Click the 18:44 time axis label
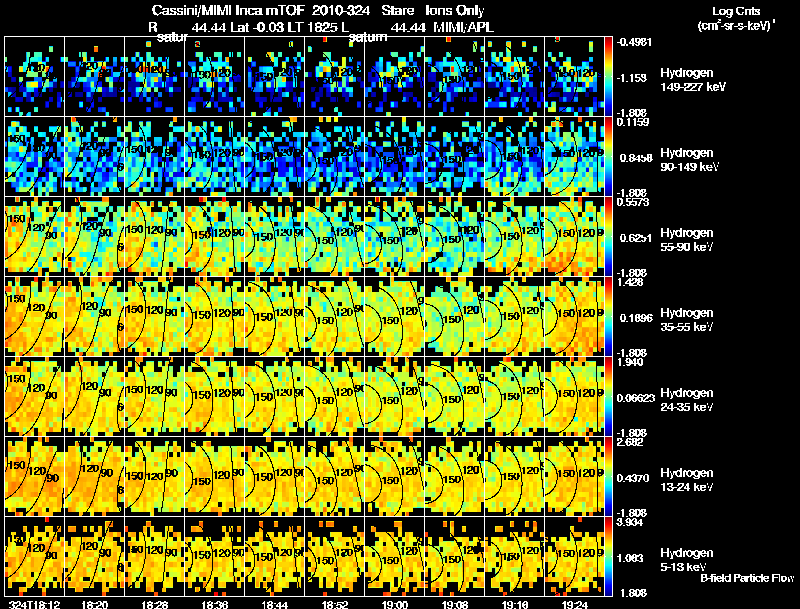Screen dimensions: 800x609 click(x=274, y=604)
